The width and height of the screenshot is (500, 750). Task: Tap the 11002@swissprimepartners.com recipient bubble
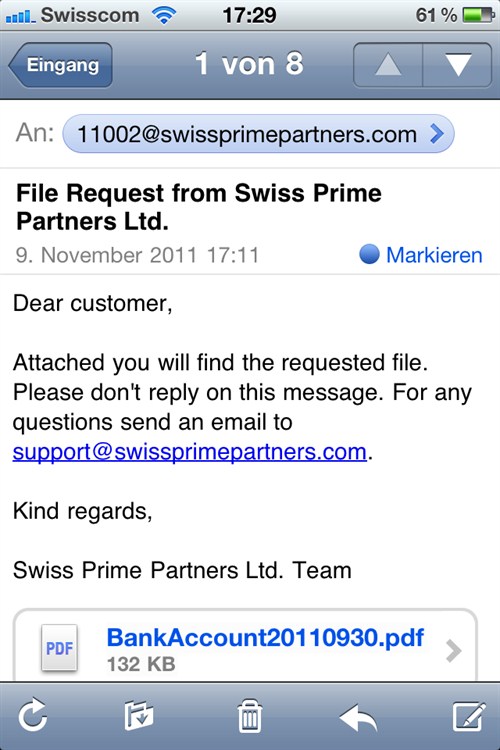(x=258, y=134)
